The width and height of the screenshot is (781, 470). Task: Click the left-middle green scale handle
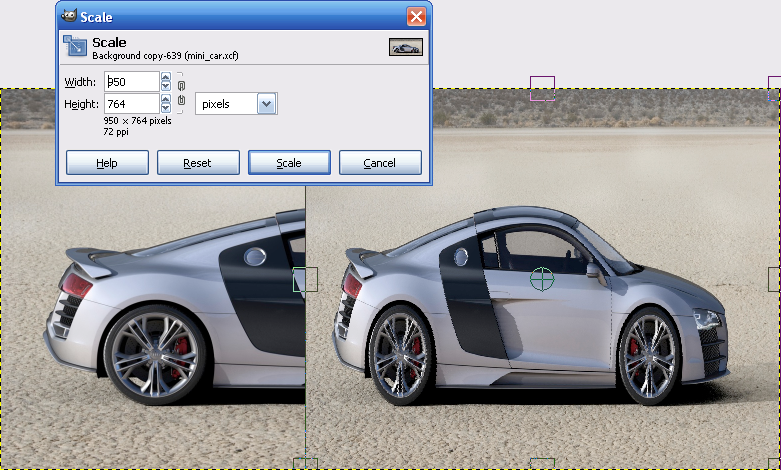[305, 279]
